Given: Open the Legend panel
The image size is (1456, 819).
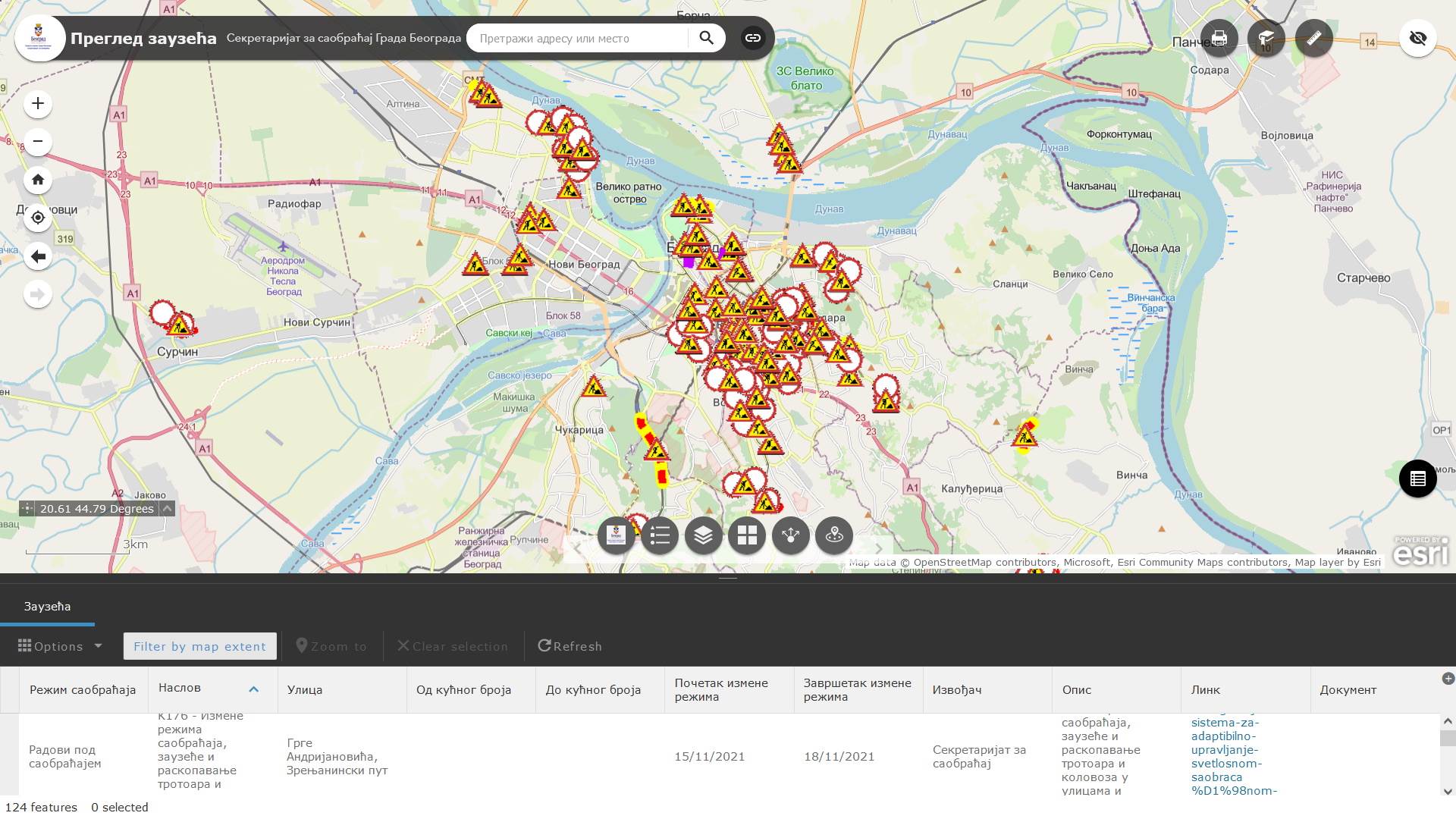Looking at the screenshot, I should click(x=660, y=535).
